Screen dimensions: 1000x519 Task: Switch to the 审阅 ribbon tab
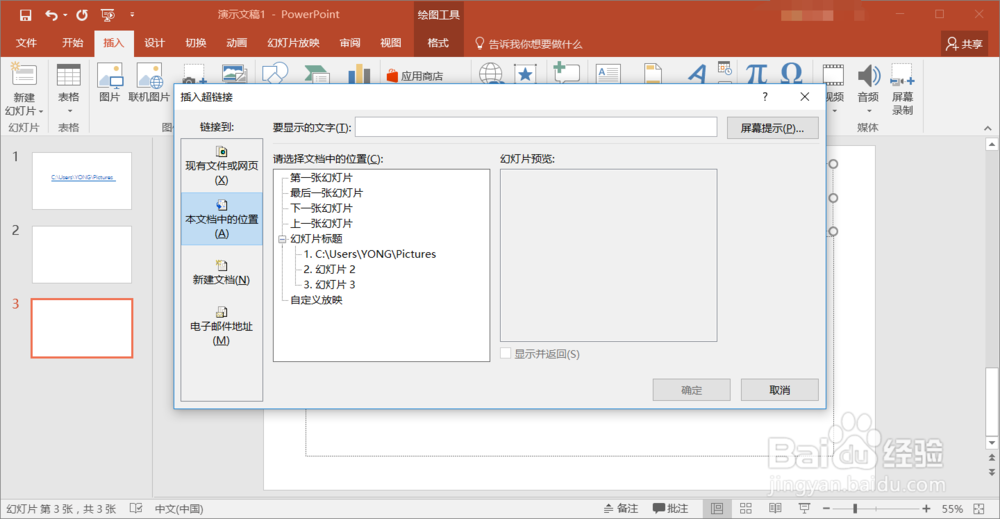click(350, 43)
